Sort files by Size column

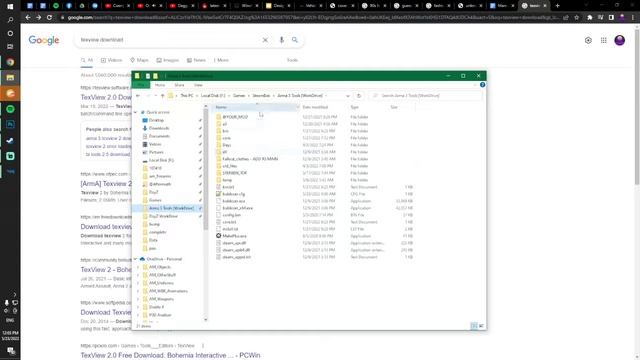click(394, 107)
